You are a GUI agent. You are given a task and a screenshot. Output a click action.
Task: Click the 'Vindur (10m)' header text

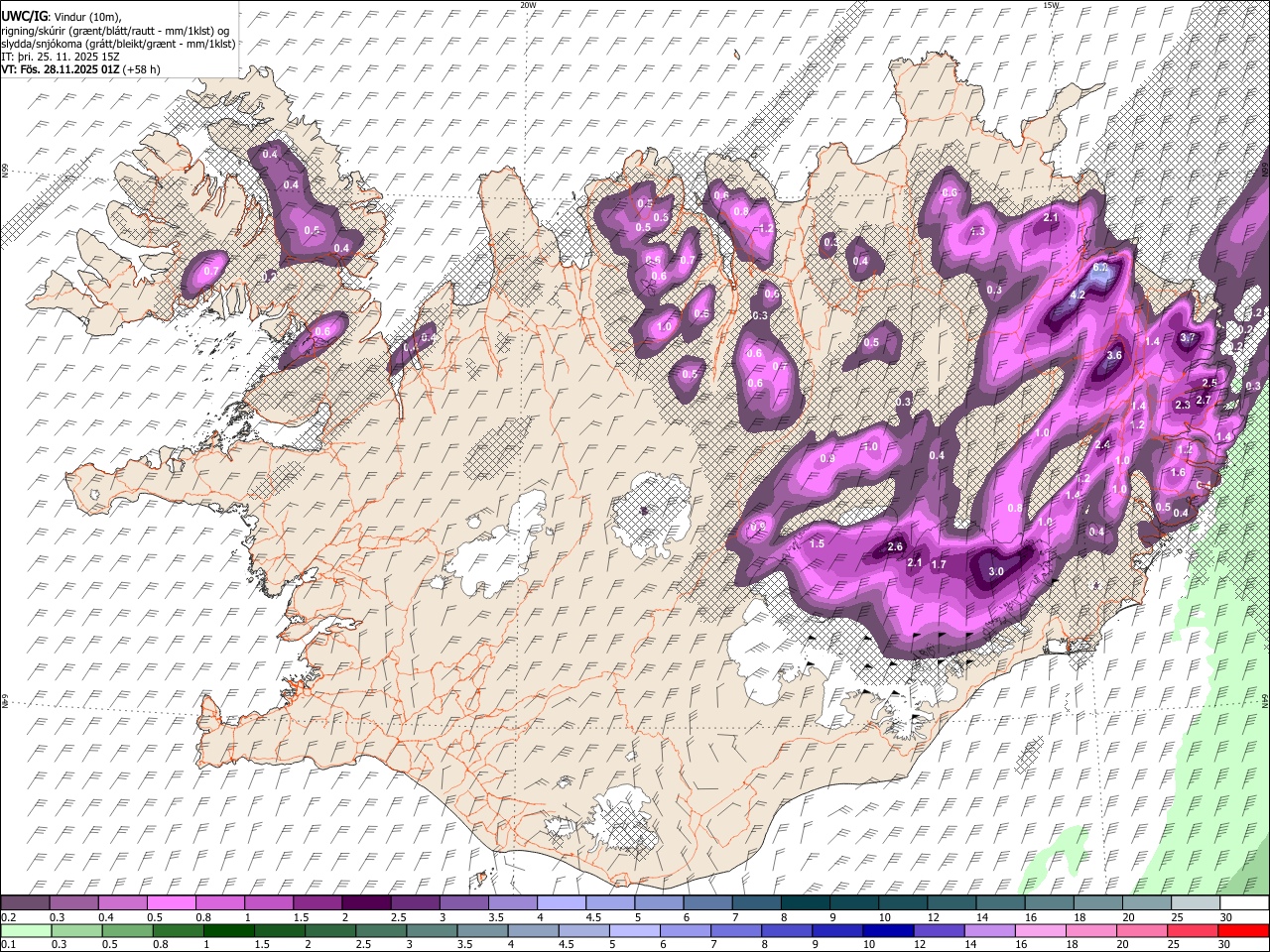[88, 17]
